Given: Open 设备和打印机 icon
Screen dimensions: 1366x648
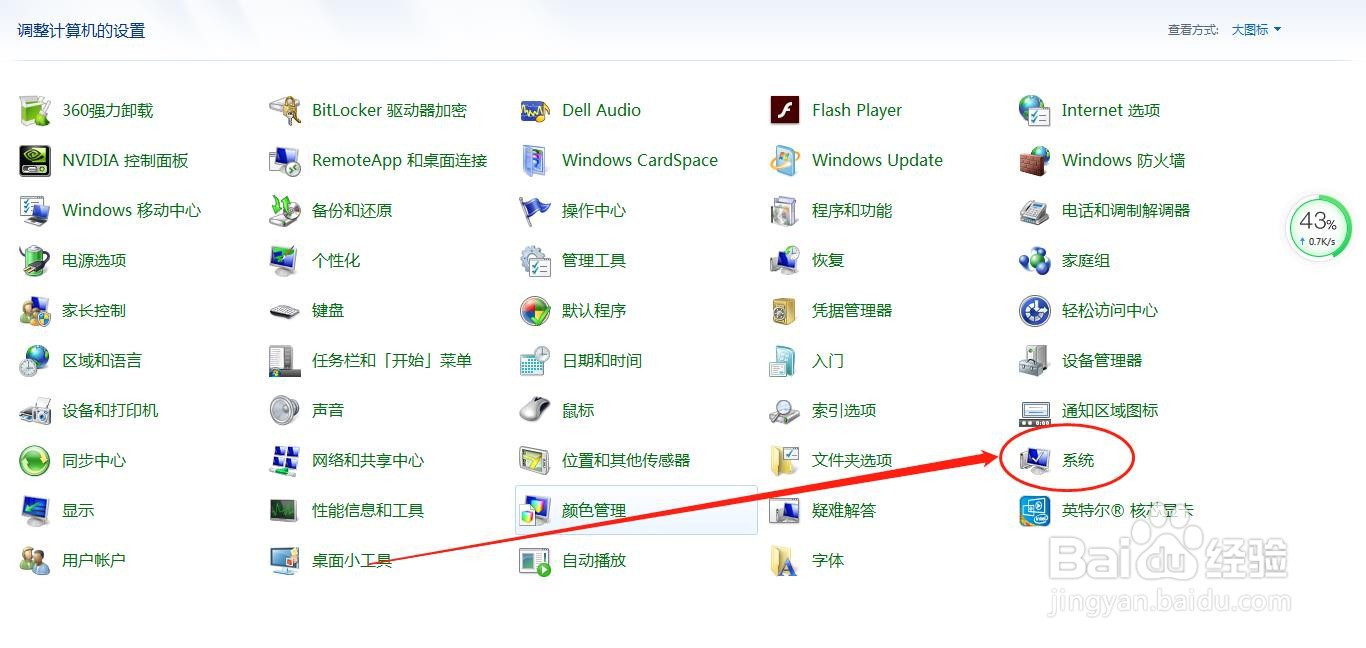Looking at the screenshot, I should point(35,410).
